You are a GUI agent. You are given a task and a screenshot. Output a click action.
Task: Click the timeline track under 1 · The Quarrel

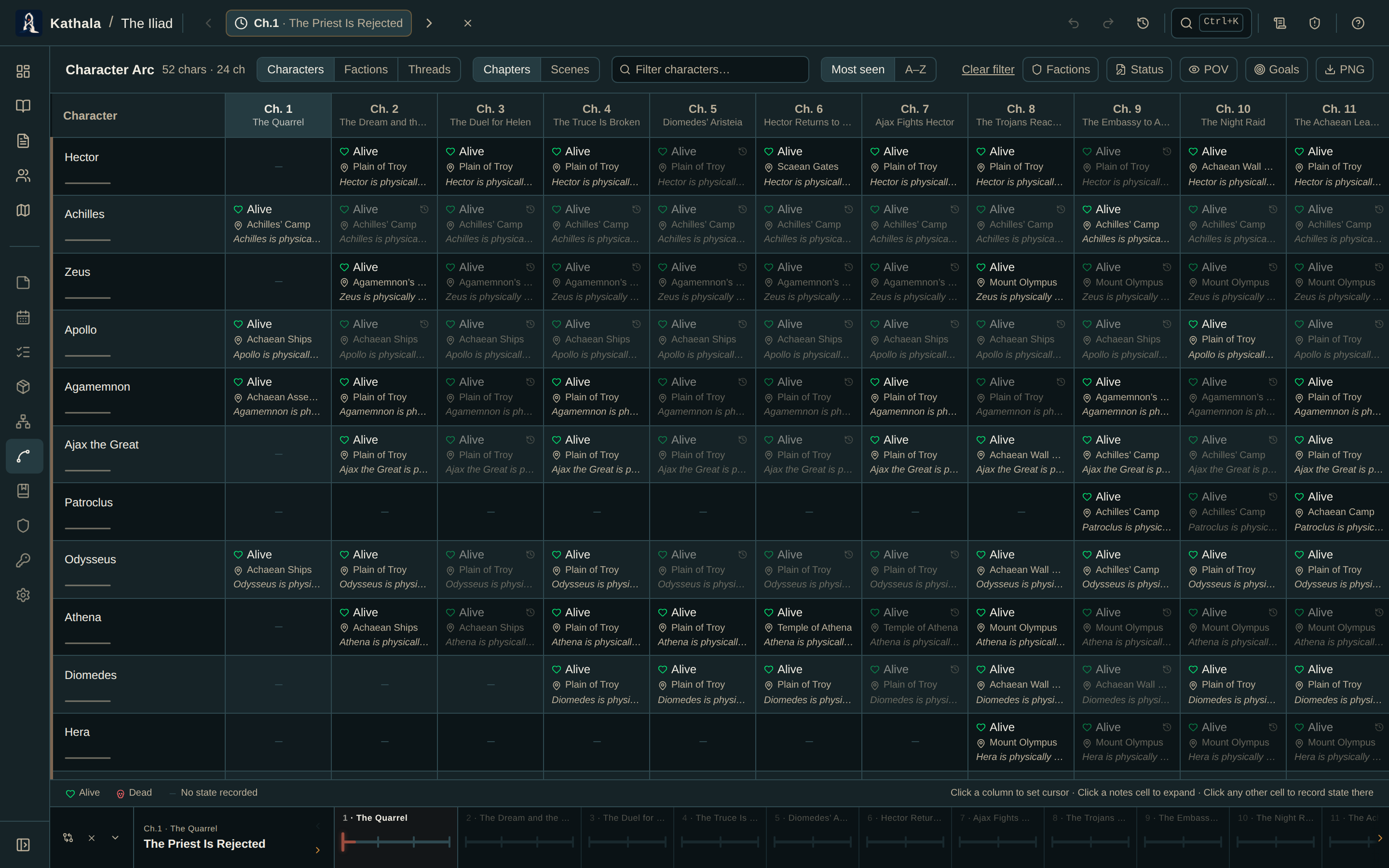(x=396, y=842)
